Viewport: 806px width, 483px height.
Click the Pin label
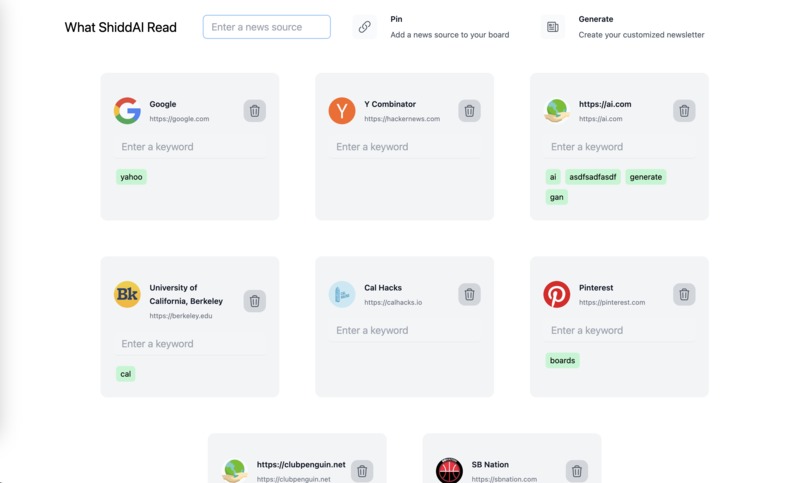click(x=396, y=19)
